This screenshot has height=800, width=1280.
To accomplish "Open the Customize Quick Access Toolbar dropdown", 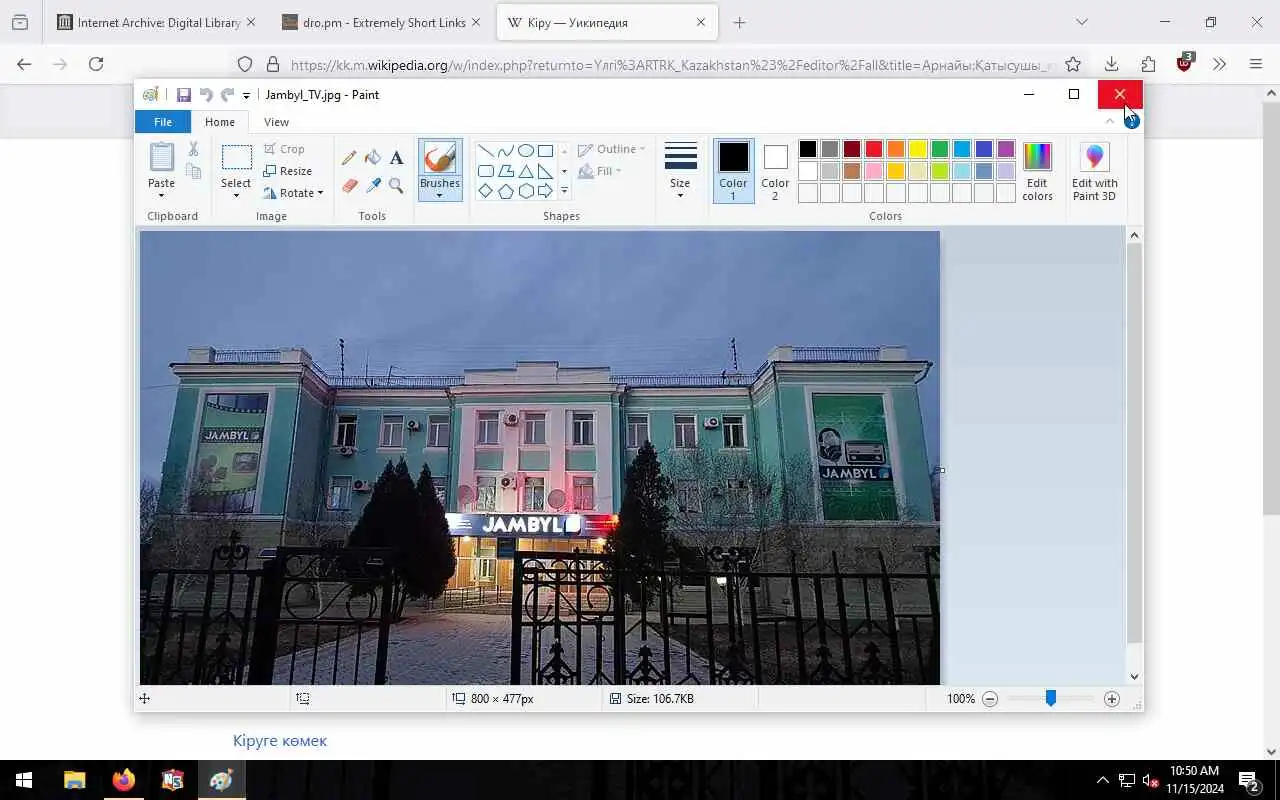I will point(246,96).
